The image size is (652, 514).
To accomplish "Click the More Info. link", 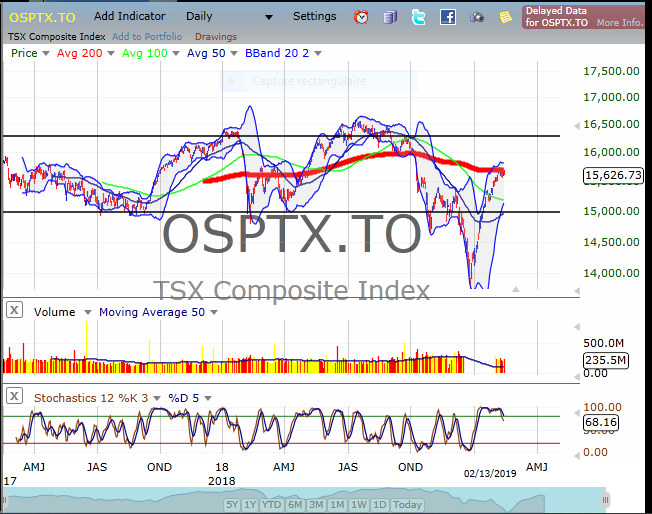I will [x=620, y=23].
